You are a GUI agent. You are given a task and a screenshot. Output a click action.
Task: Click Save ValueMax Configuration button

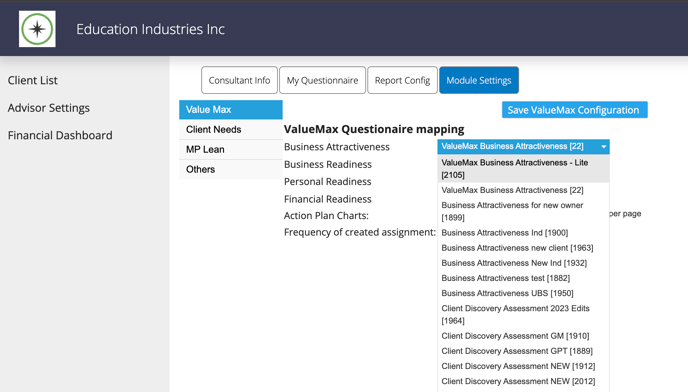point(574,110)
